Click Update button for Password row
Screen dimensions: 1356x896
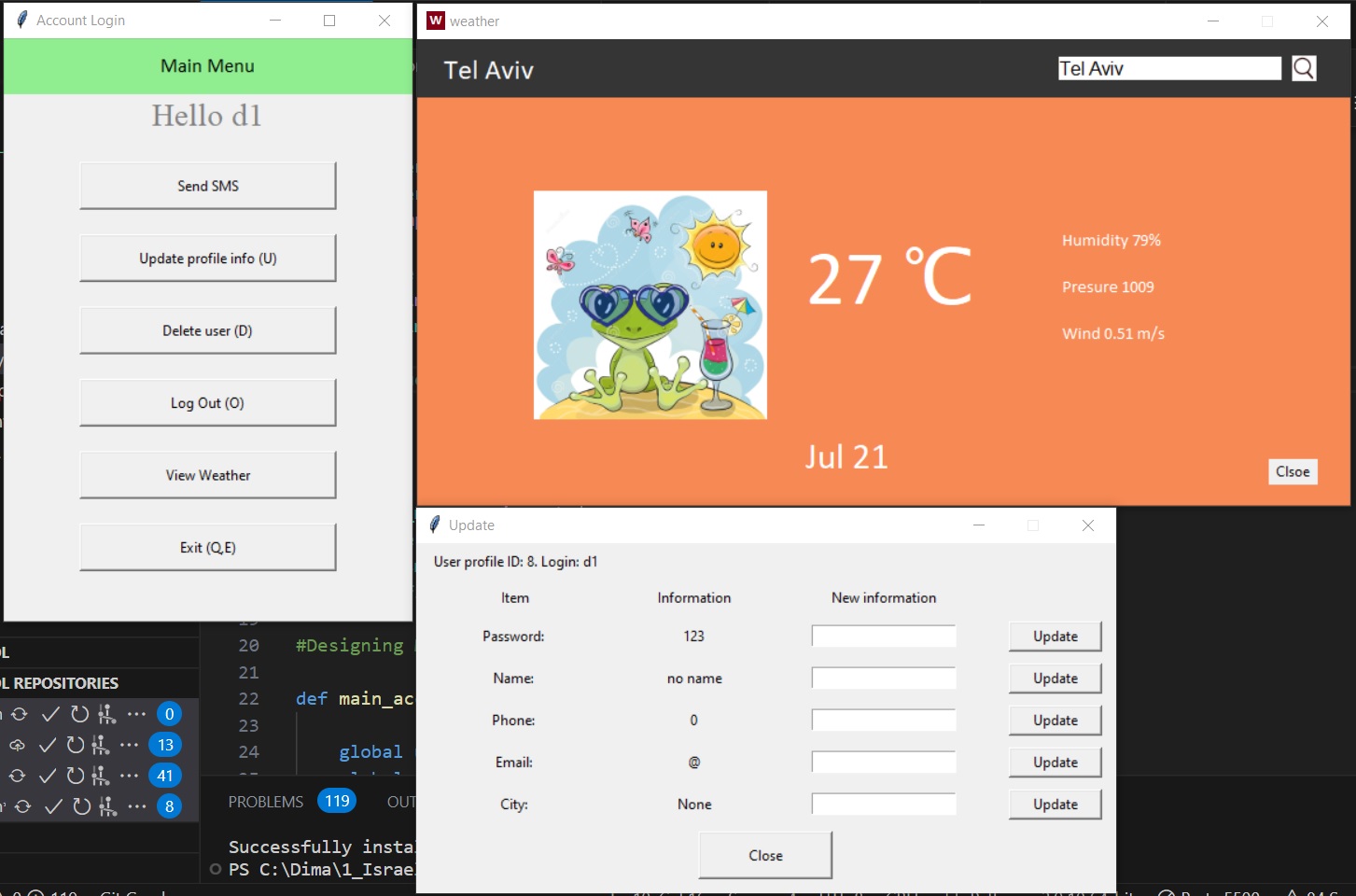(x=1055, y=637)
